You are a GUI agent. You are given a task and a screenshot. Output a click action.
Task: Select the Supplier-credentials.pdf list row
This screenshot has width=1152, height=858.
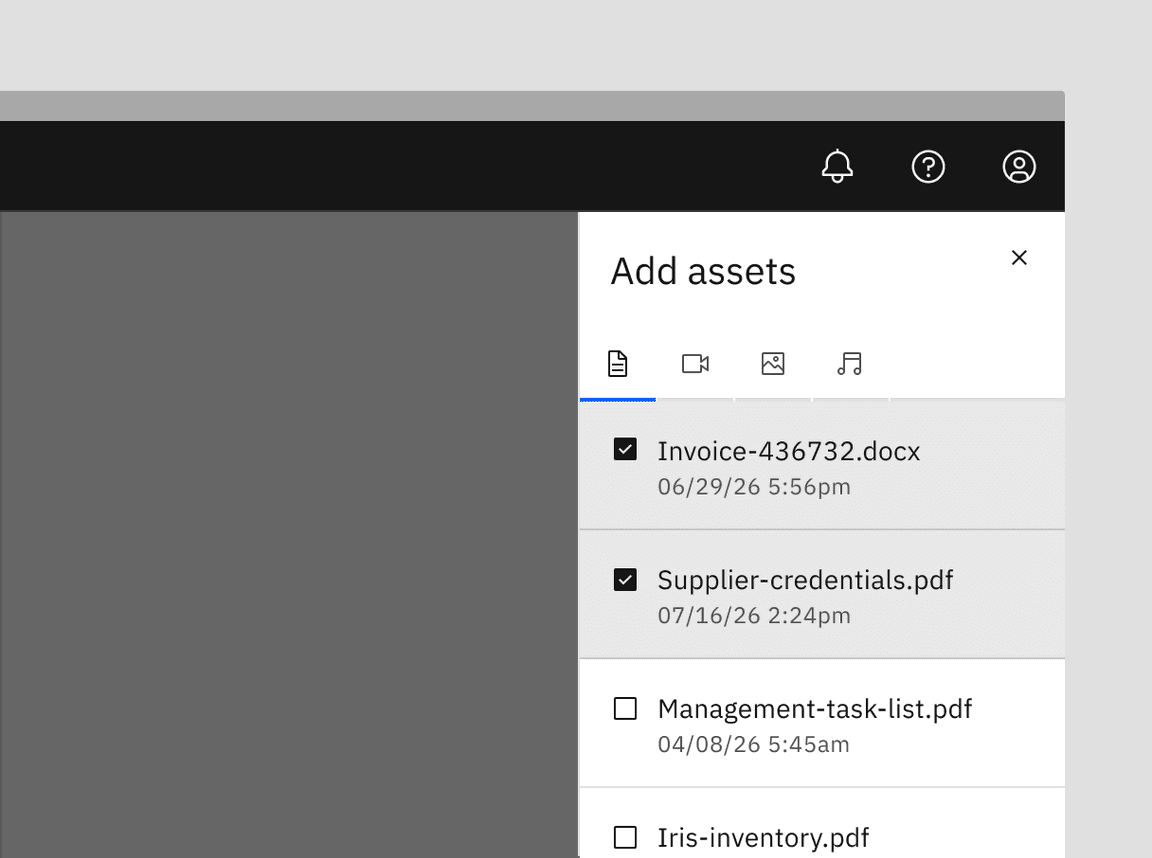coord(820,594)
